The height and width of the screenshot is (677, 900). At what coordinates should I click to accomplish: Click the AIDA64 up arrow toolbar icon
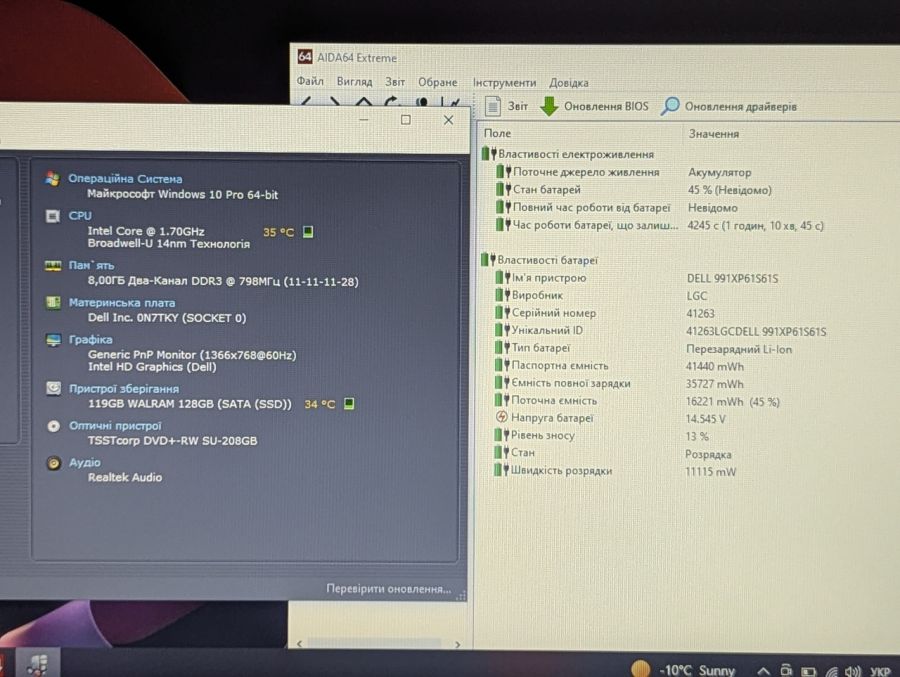point(363,102)
